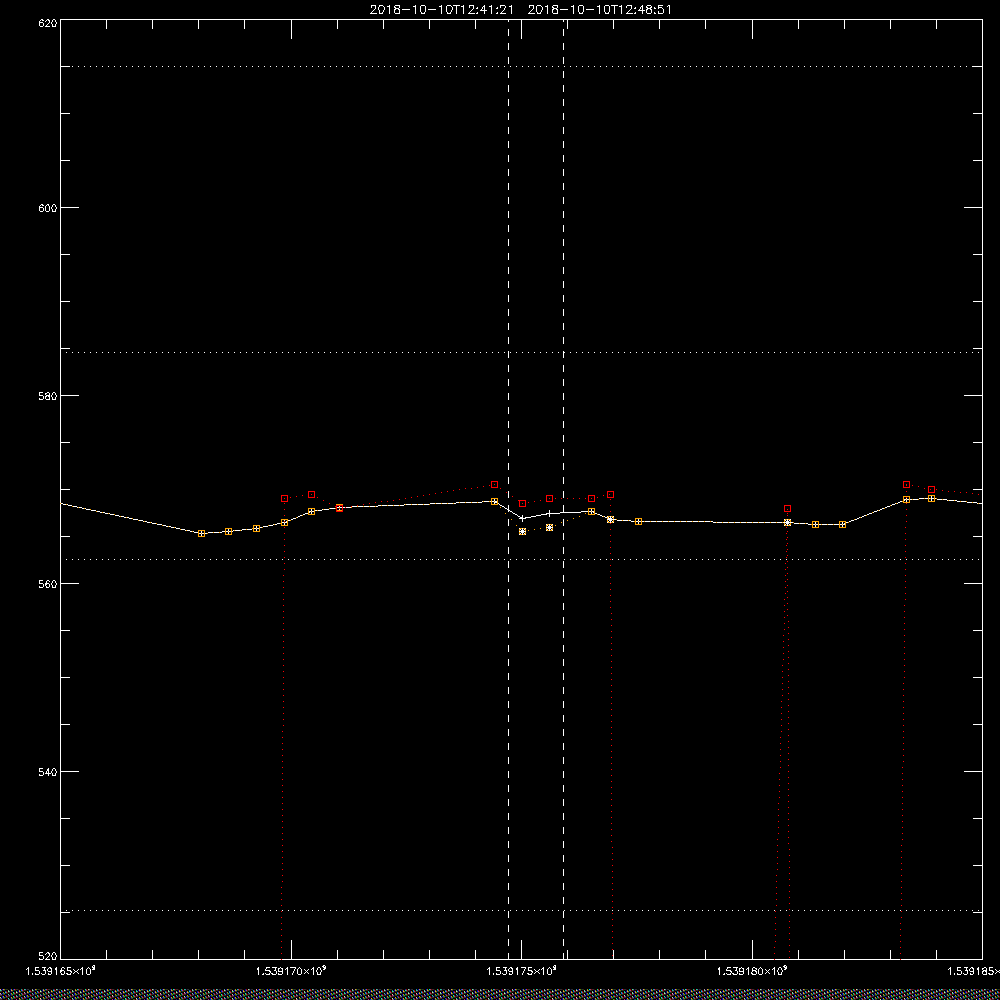Select the 560 y-axis label
Image resolution: width=1000 pixels, height=1000 pixels.
pyautogui.click(x=48, y=584)
